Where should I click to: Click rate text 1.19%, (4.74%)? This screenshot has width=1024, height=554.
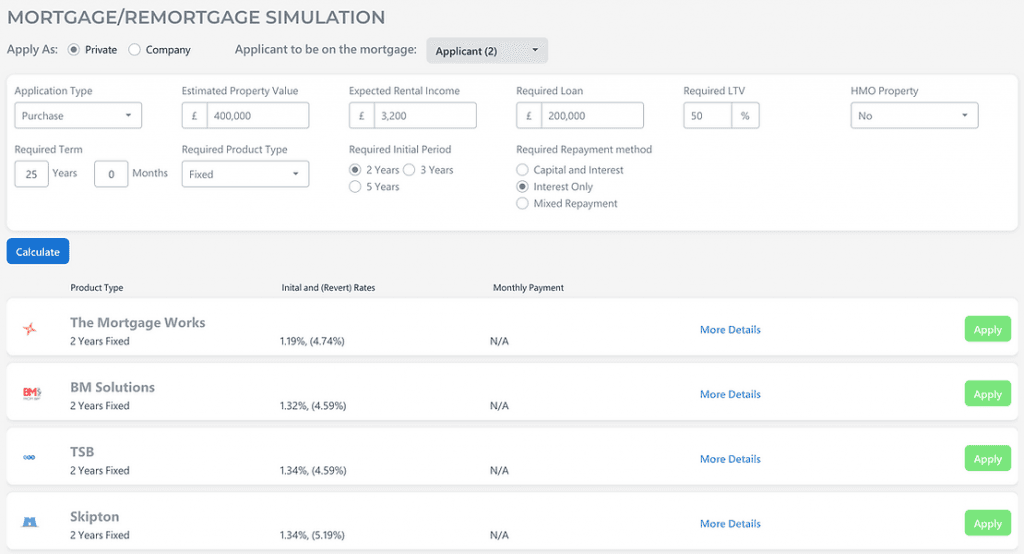(312, 341)
